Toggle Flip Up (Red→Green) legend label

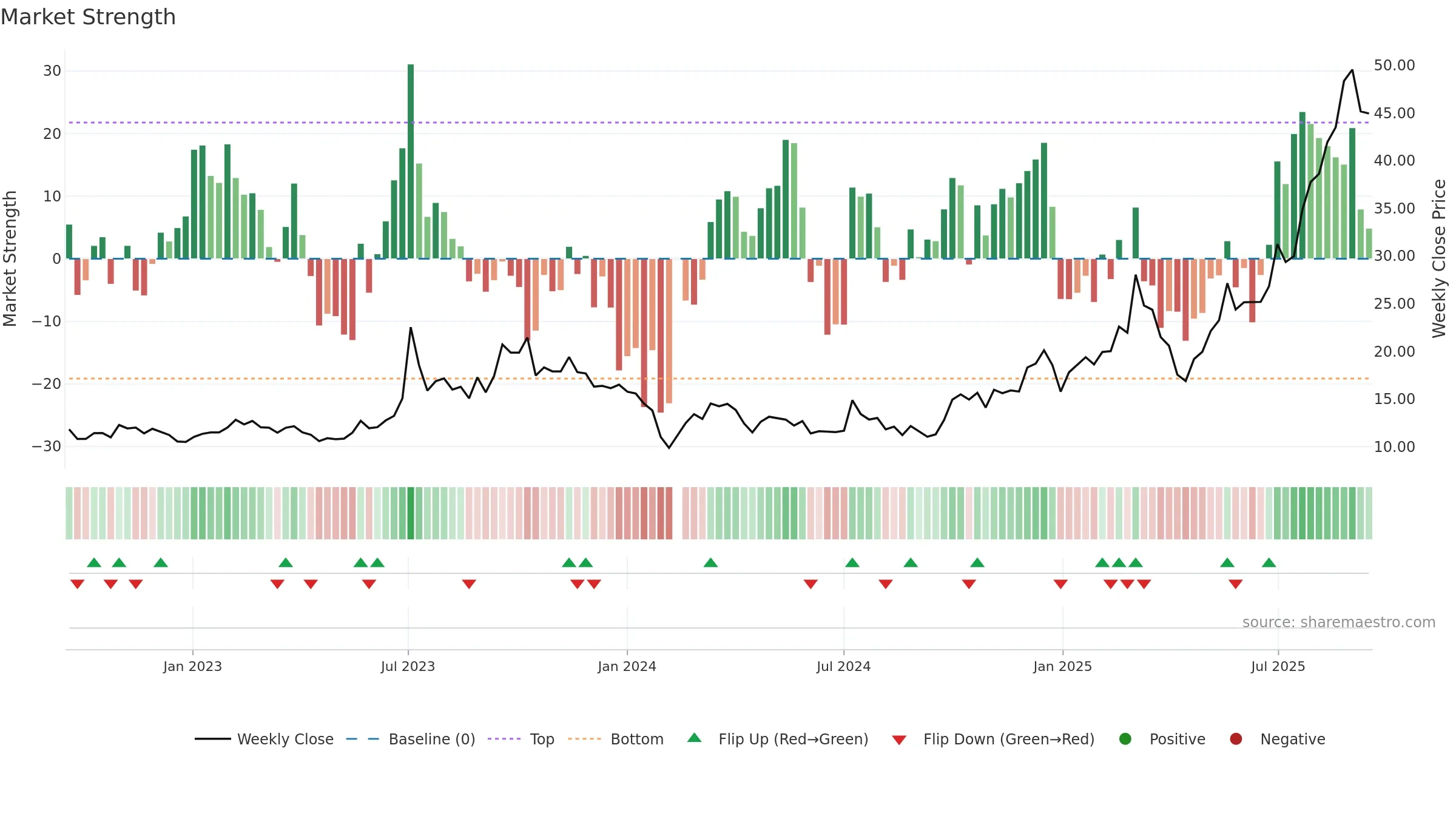click(794, 739)
